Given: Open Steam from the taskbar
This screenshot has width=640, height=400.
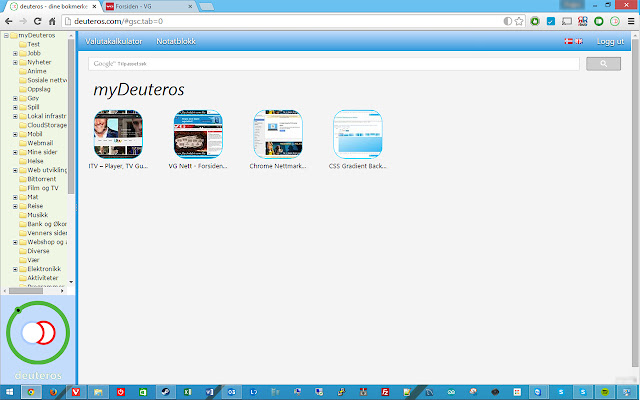Looking at the screenshot, I should [x=165, y=392].
